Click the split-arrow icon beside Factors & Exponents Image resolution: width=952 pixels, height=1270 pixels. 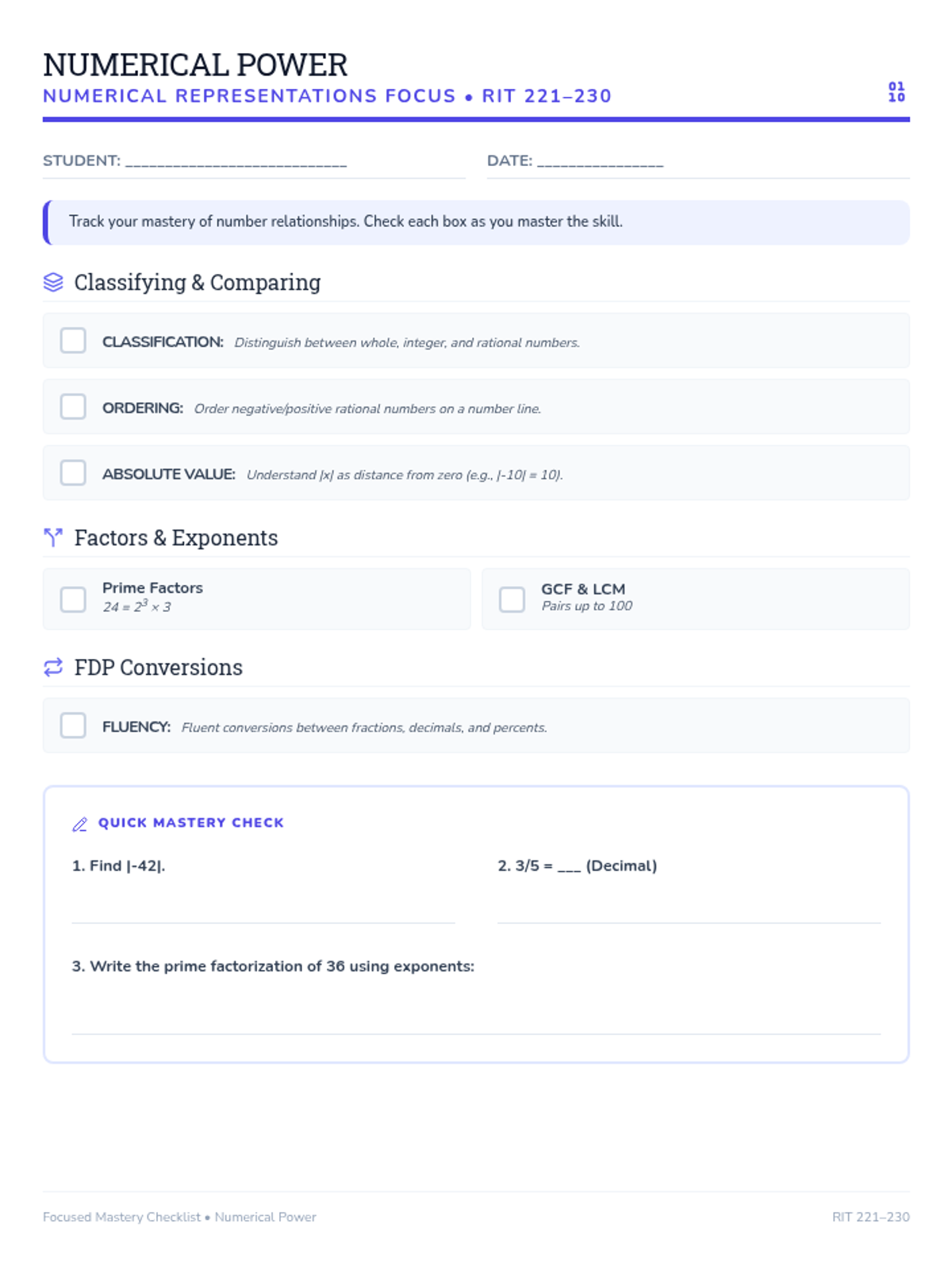(x=53, y=538)
